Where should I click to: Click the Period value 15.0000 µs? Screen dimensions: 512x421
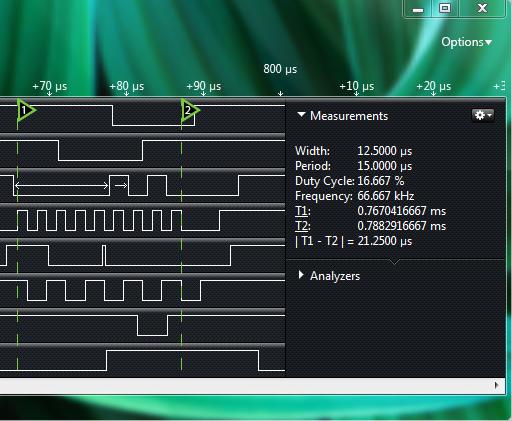[x=385, y=166]
